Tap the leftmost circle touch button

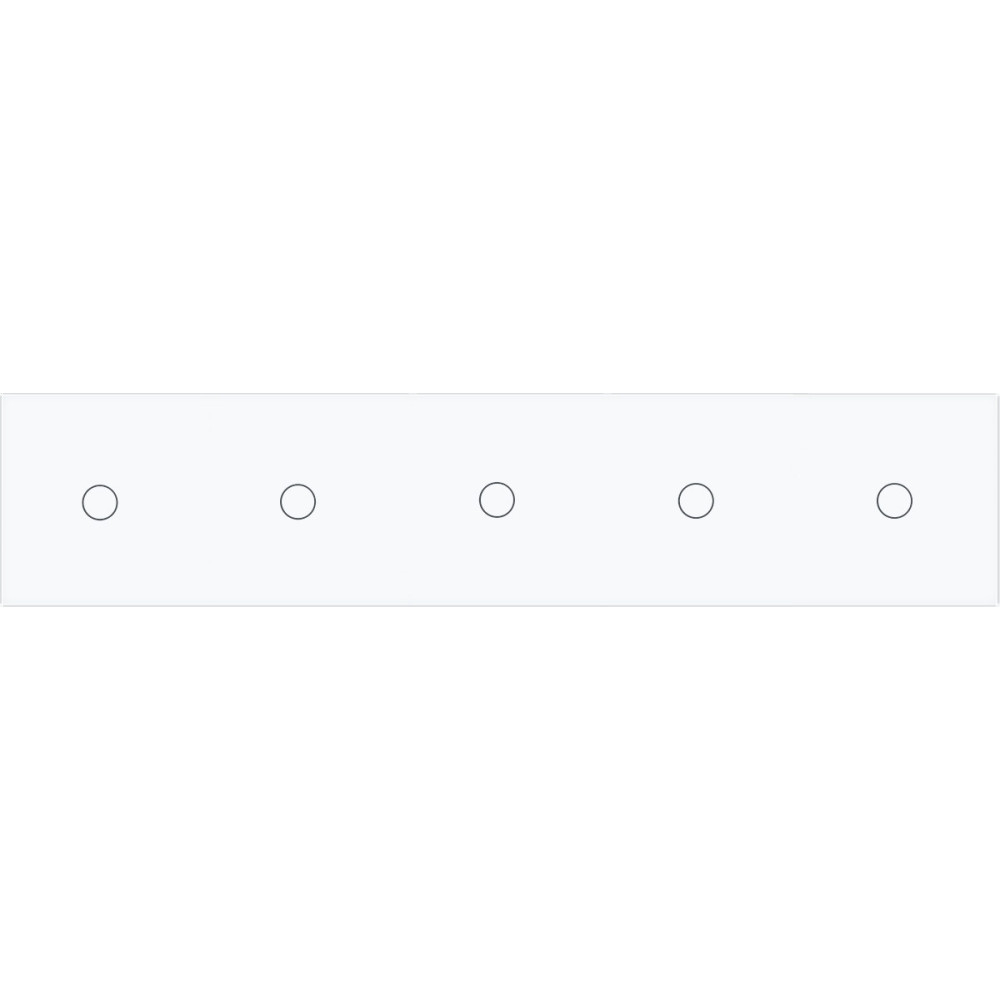pos(100,503)
